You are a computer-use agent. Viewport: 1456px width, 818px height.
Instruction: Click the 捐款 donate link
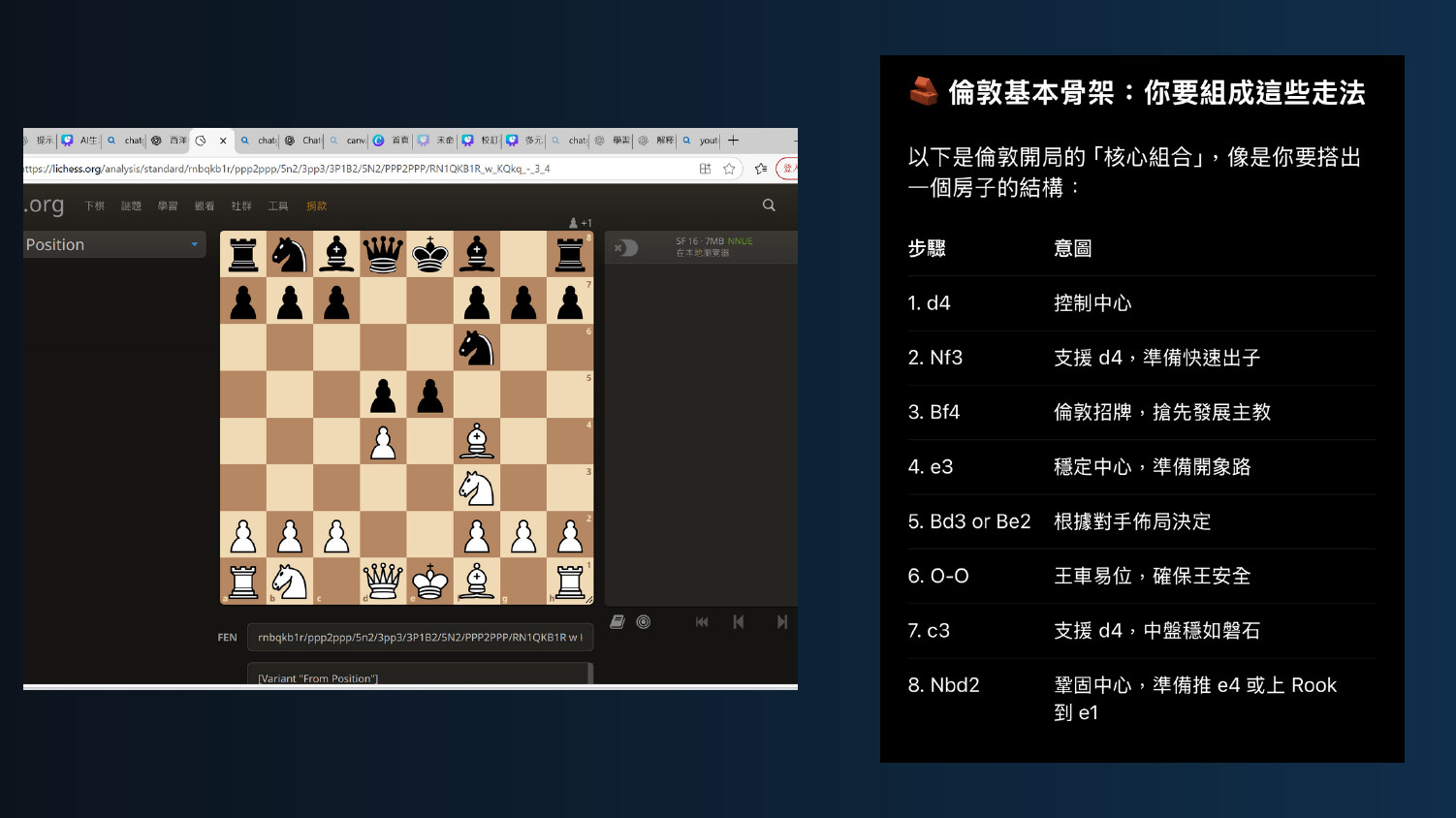click(316, 206)
